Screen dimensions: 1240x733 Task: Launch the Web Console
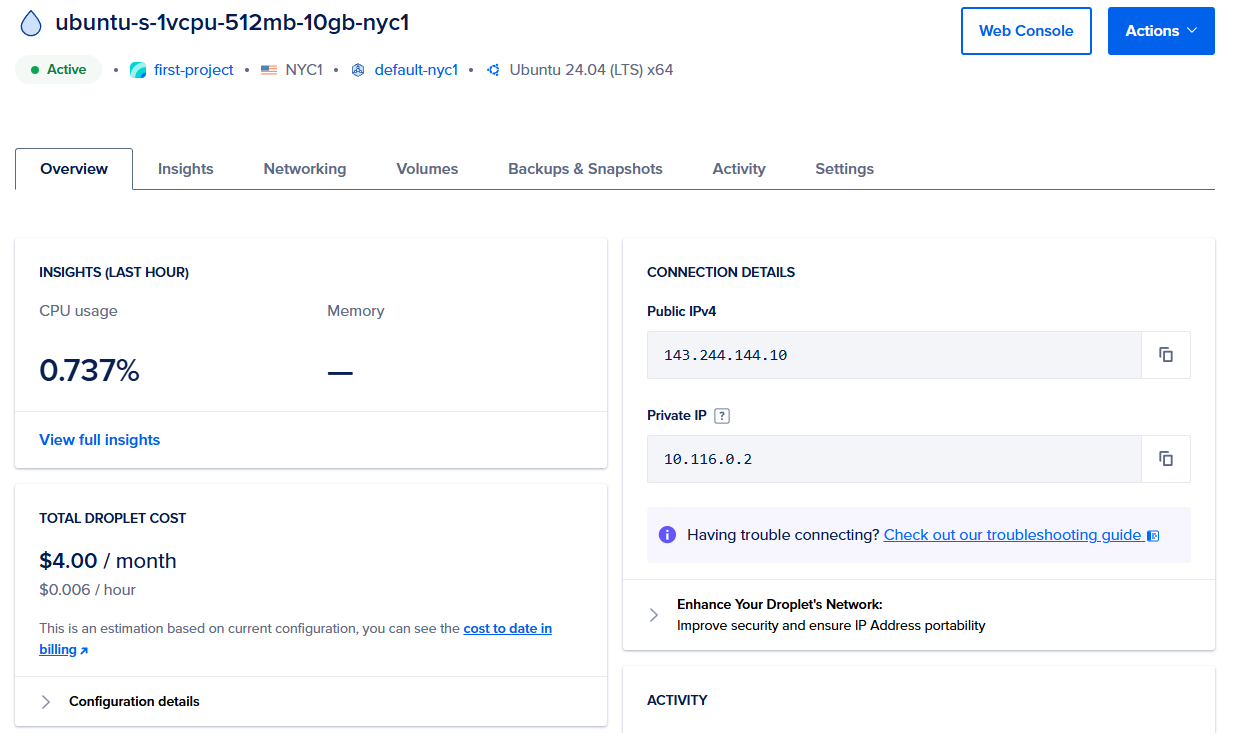(x=1026, y=31)
